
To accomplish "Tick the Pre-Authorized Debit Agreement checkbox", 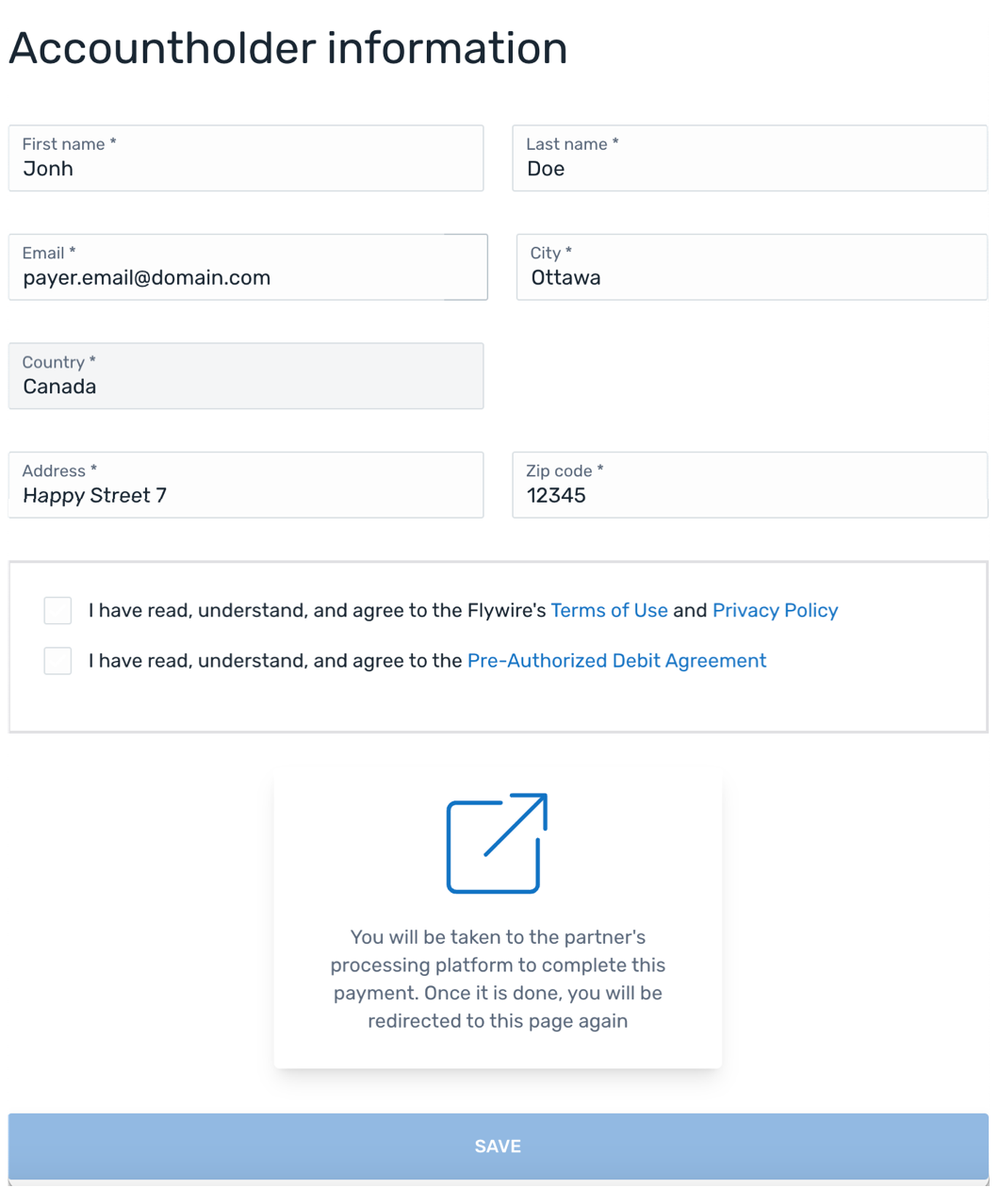I will [57, 661].
